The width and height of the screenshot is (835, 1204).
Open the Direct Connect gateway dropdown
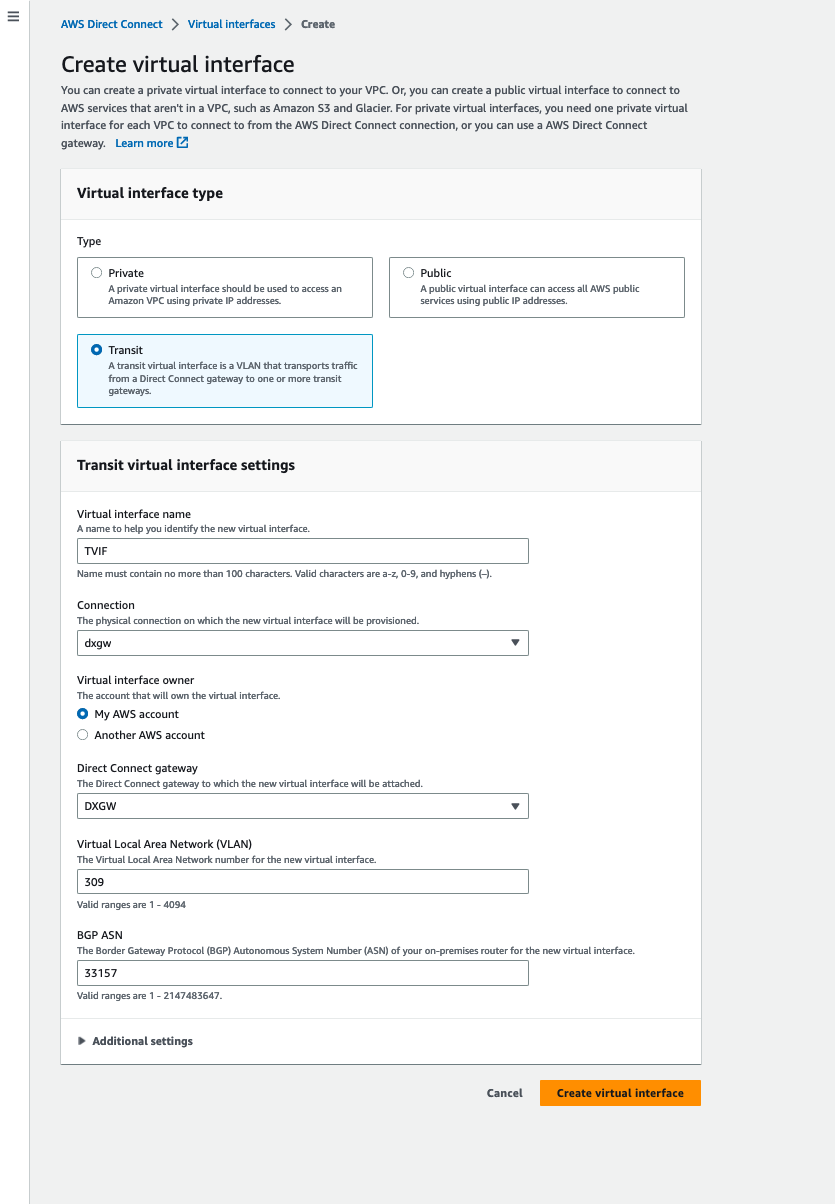(x=302, y=806)
